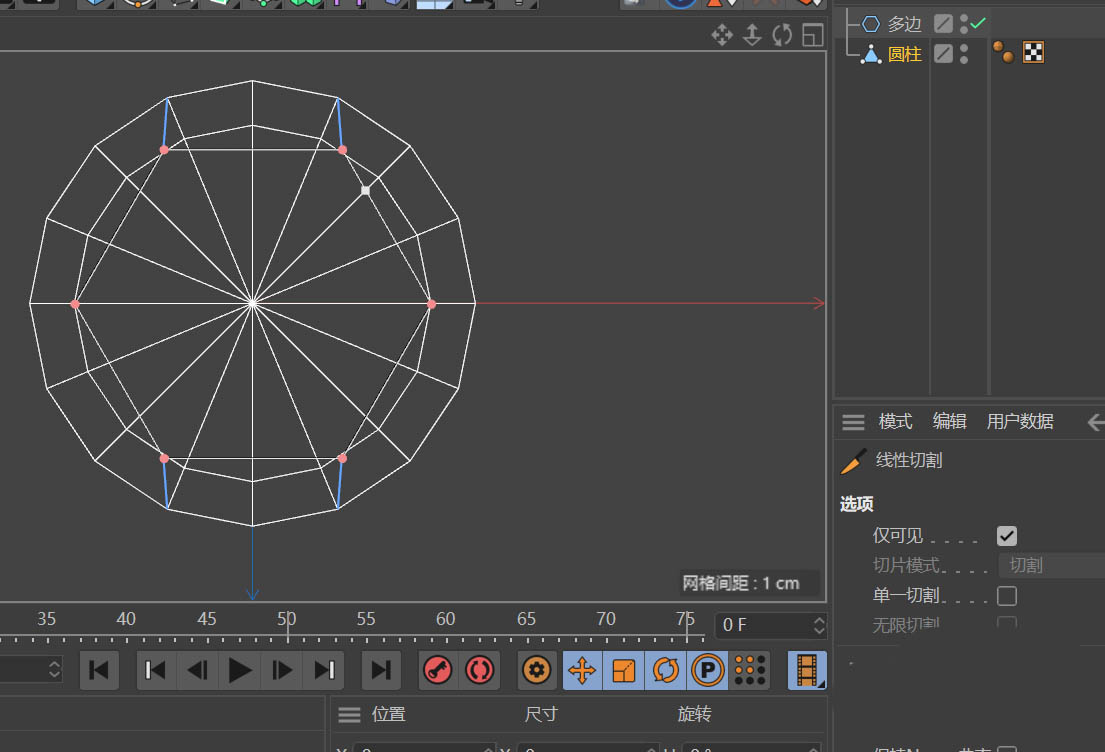Toggle position keyframe recording (move arrows)
Screen dimensions: 1105x752
[582, 670]
